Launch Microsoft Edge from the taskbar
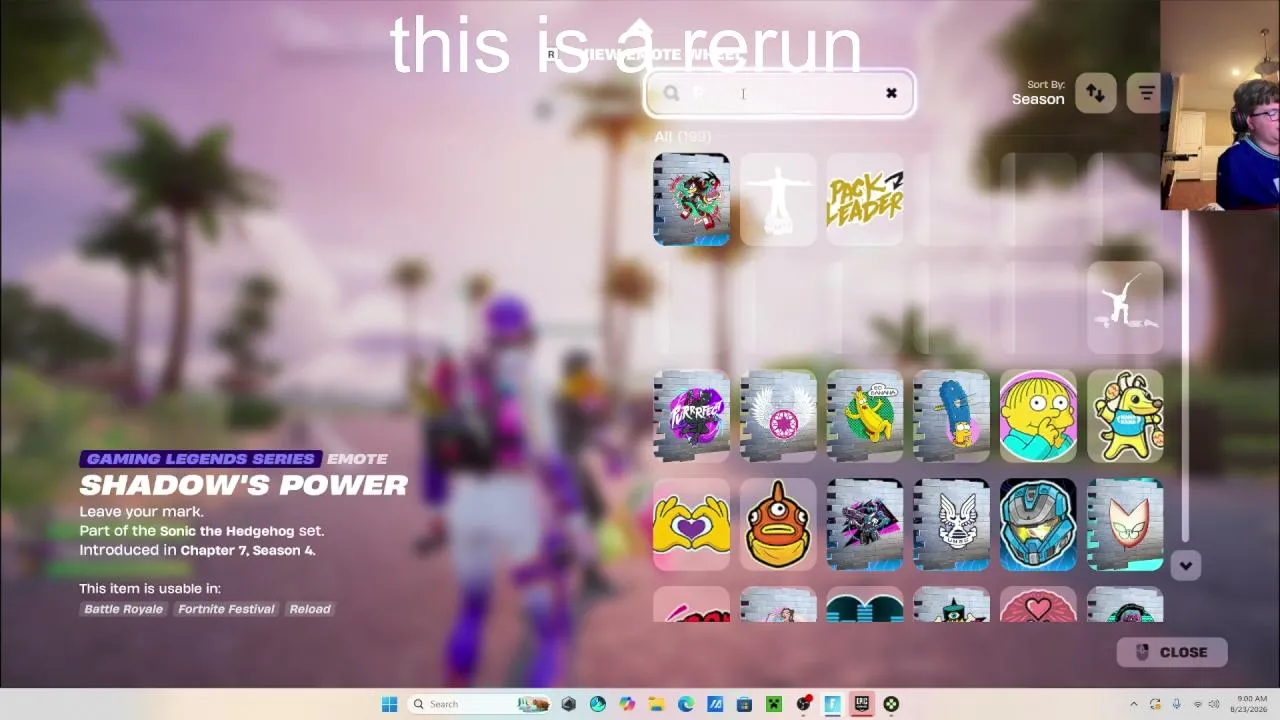The width and height of the screenshot is (1280, 720). pos(686,704)
